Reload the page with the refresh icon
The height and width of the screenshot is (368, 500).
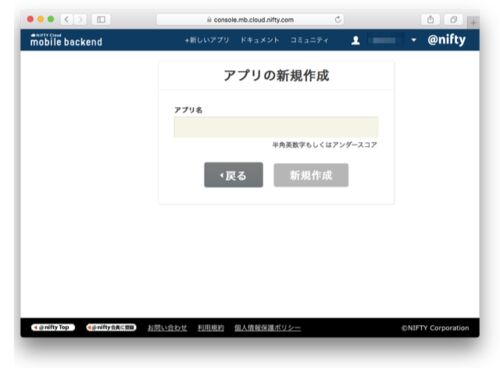(x=338, y=20)
